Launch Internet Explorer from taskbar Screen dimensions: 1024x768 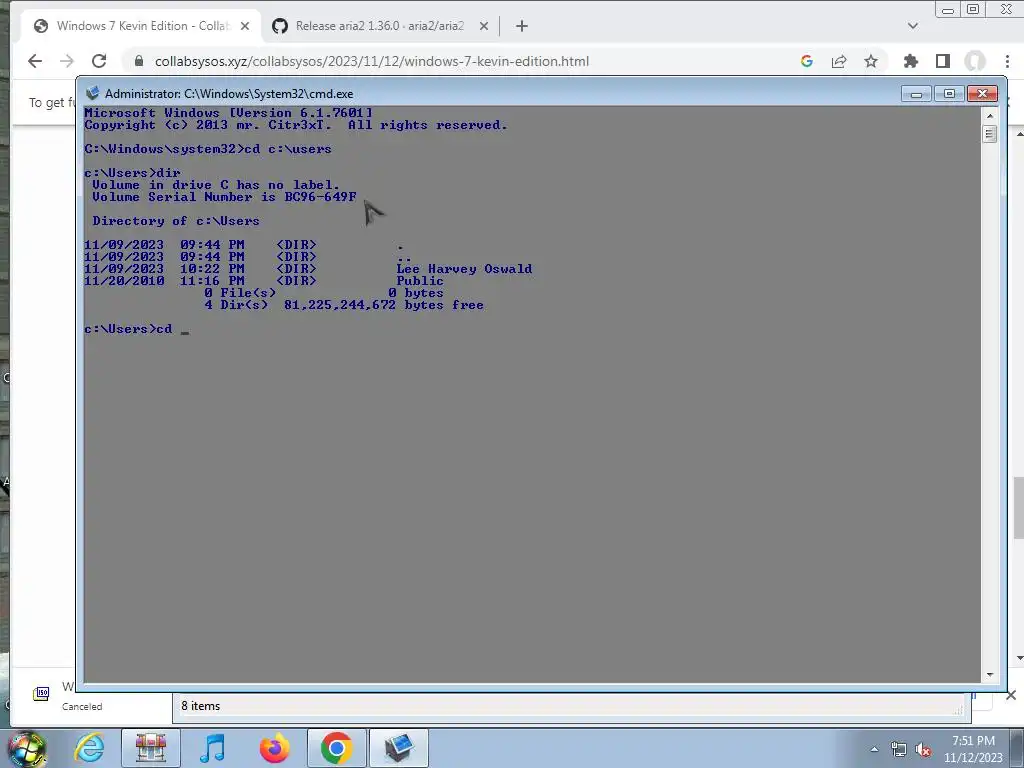(x=89, y=748)
